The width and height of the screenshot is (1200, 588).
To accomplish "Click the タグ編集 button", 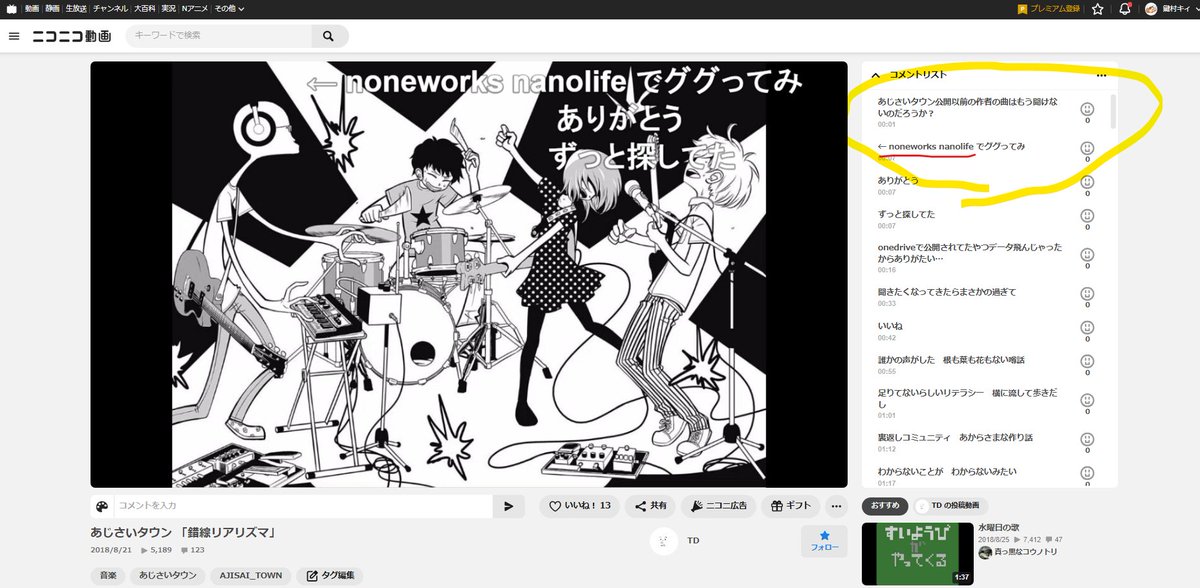I will coord(329,576).
